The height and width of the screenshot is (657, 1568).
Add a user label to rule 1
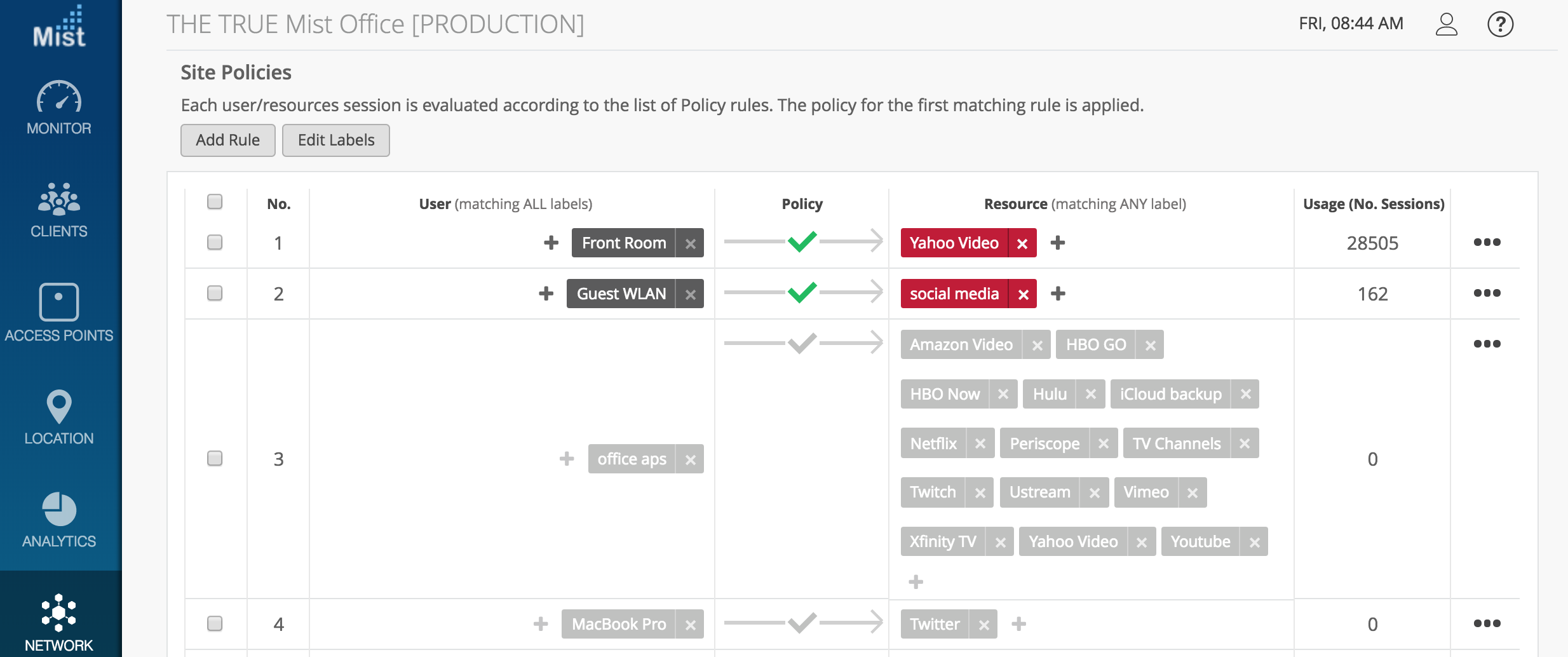pos(551,243)
